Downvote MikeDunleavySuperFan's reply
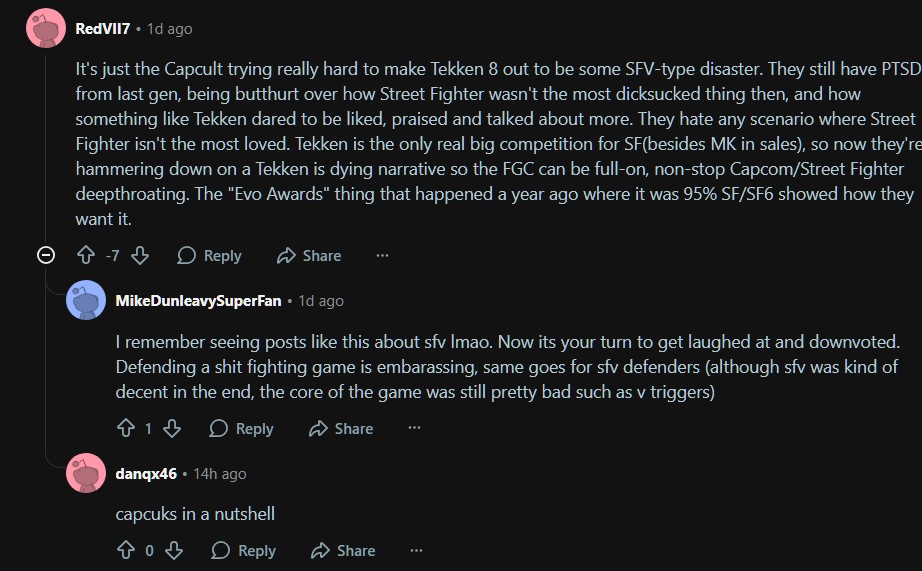The height and width of the screenshot is (571, 922). click(x=172, y=428)
